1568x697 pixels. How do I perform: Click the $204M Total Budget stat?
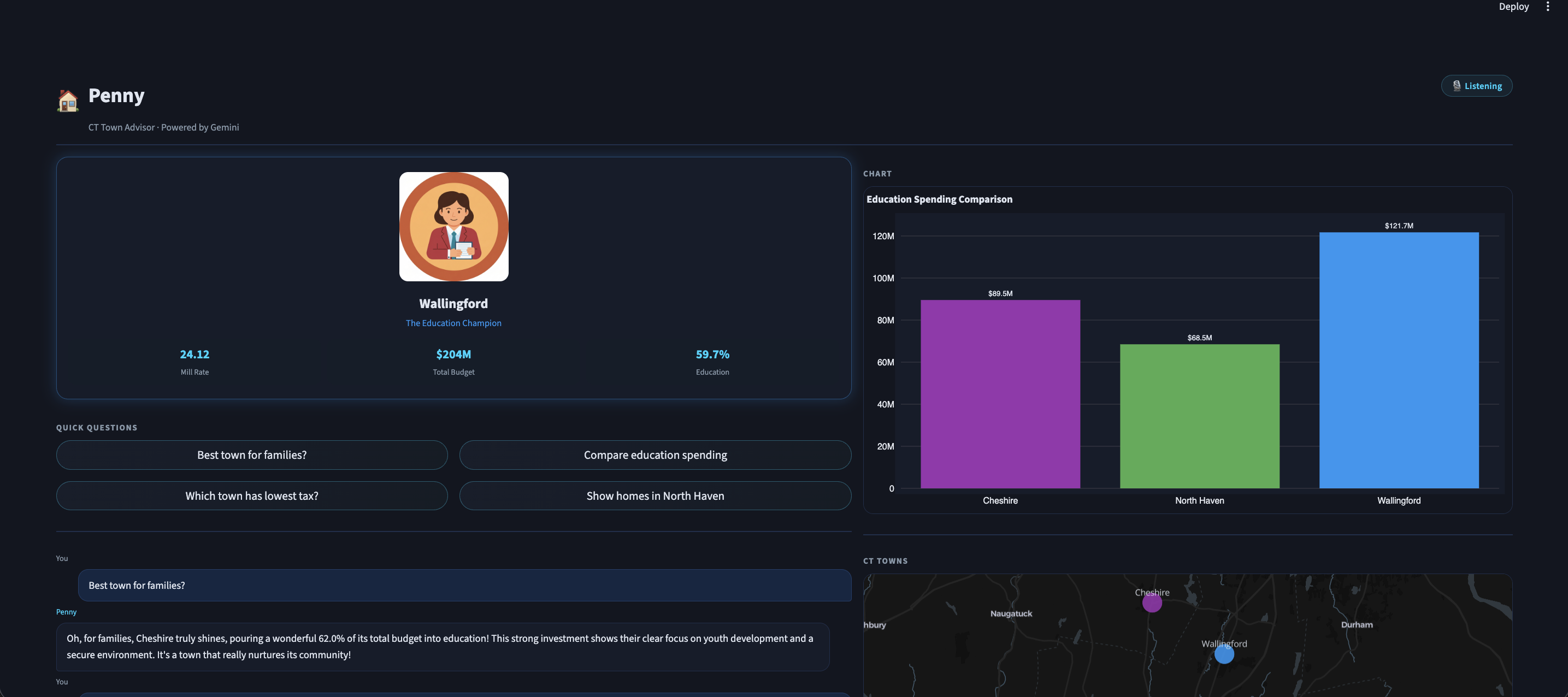[x=453, y=355]
